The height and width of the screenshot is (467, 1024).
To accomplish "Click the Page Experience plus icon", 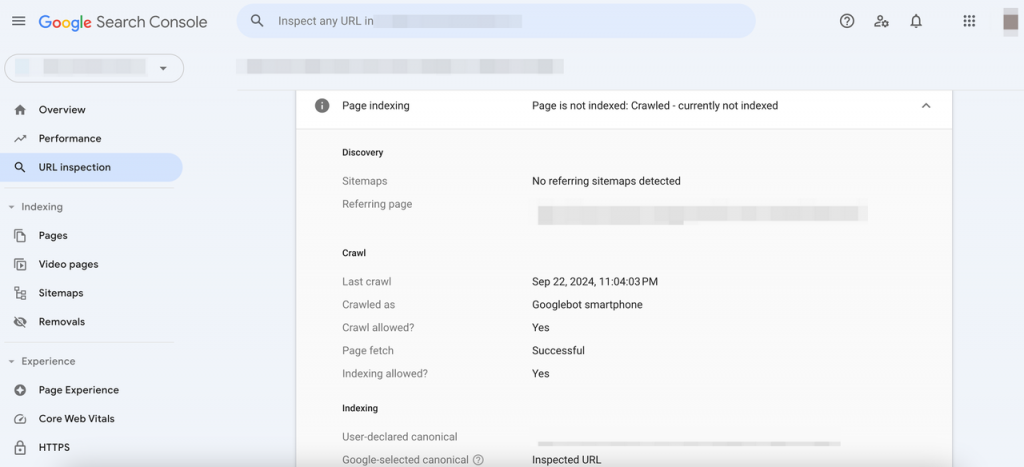I will click(20, 390).
